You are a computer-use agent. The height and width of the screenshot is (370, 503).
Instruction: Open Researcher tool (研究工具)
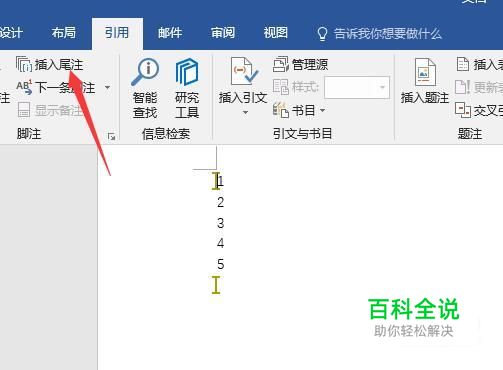(187, 88)
